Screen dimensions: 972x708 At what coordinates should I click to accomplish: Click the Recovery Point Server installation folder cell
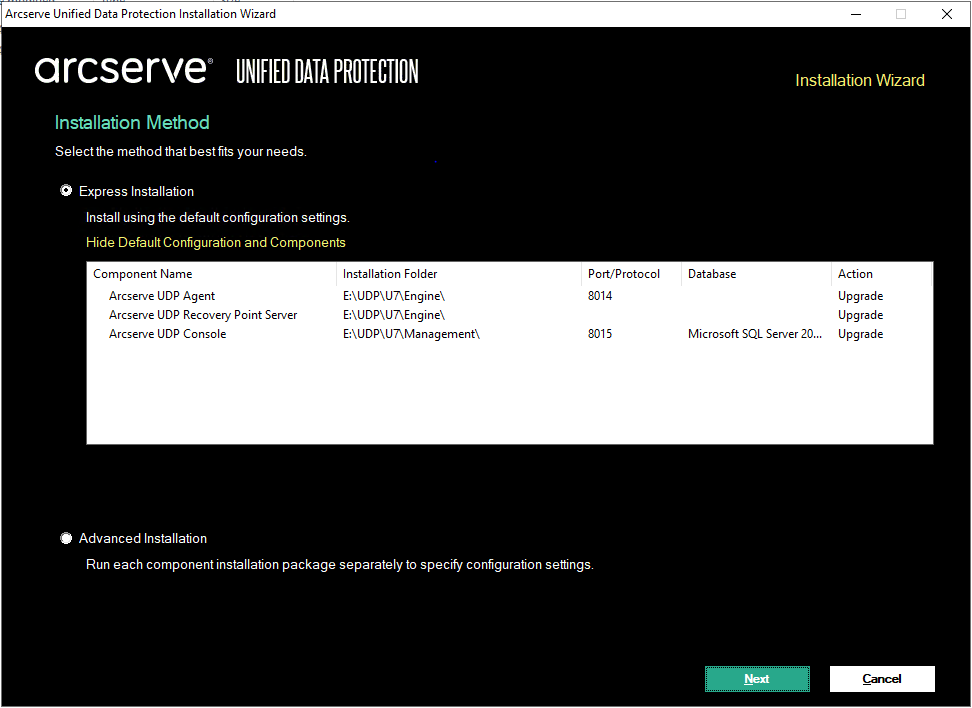click(394, 315)
